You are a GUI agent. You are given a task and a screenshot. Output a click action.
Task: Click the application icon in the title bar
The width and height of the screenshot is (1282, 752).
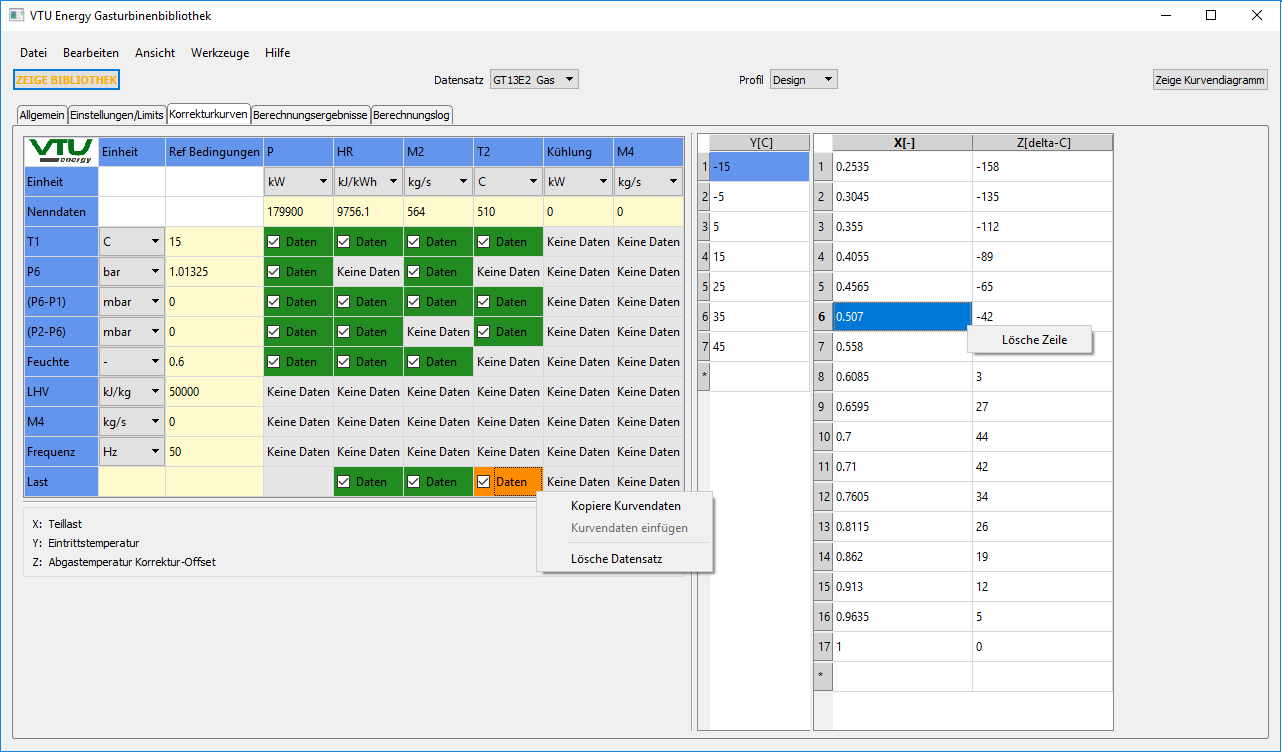pos(16,16)
